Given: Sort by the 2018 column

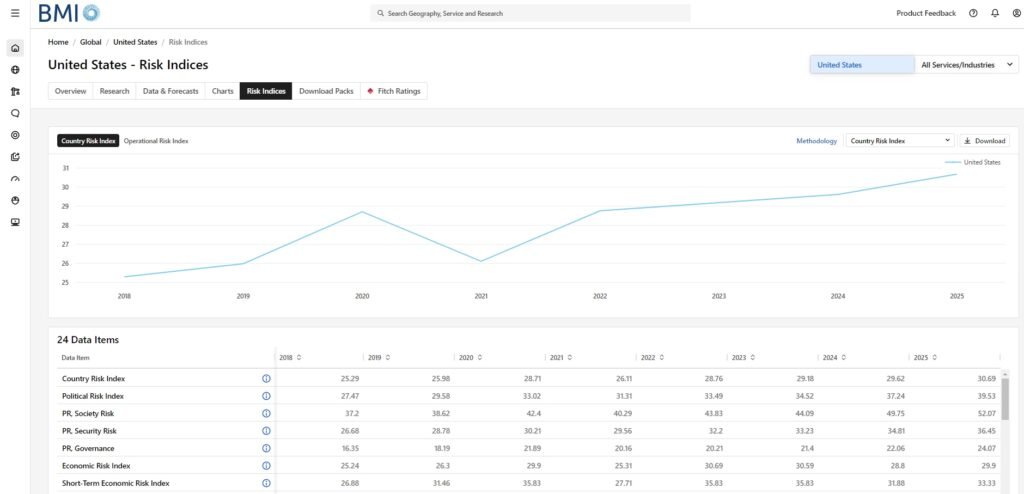Looking at the screenshot, I should click(291, 357).
